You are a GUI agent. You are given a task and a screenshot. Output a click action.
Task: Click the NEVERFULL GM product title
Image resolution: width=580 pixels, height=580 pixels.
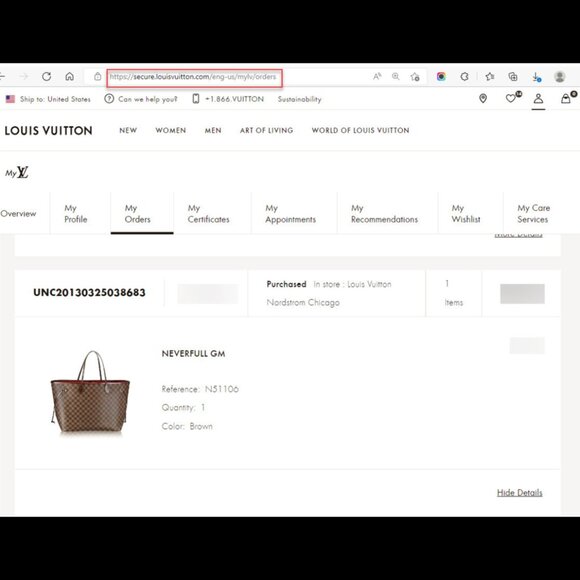pos(193,354)
